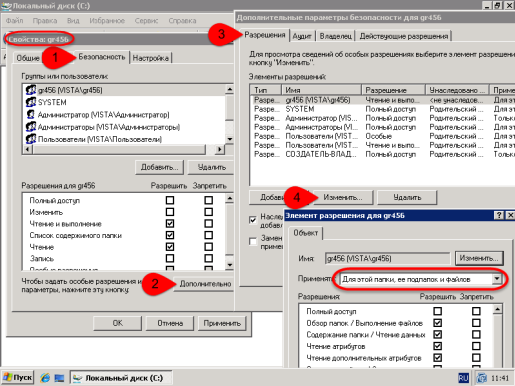The width and height of the screenshot is (515, 386).
Task: Click the system tray icon beside the clock
Action: (x=482, y=378)
